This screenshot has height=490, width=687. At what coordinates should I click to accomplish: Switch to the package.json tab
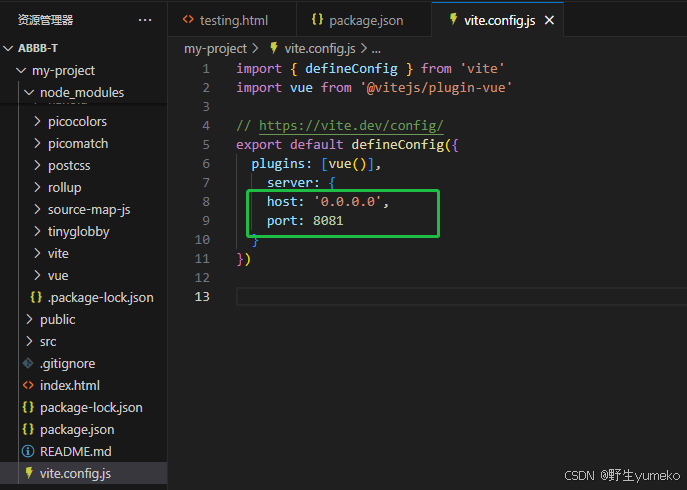point(364,20)
